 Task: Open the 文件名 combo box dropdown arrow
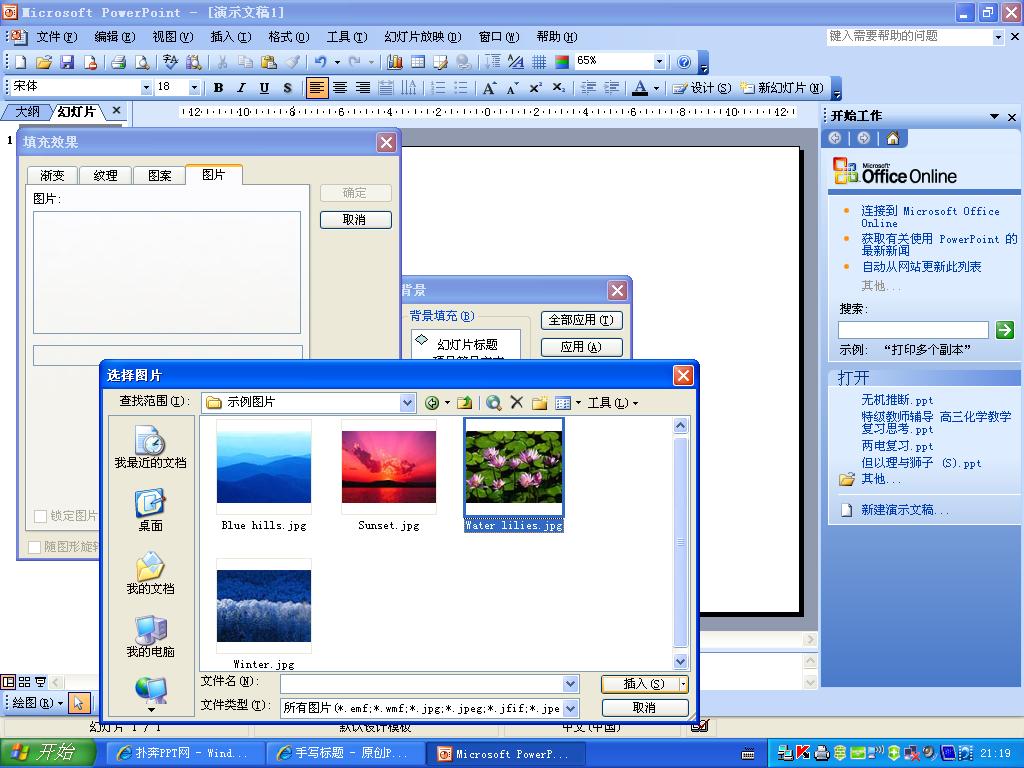570,684
